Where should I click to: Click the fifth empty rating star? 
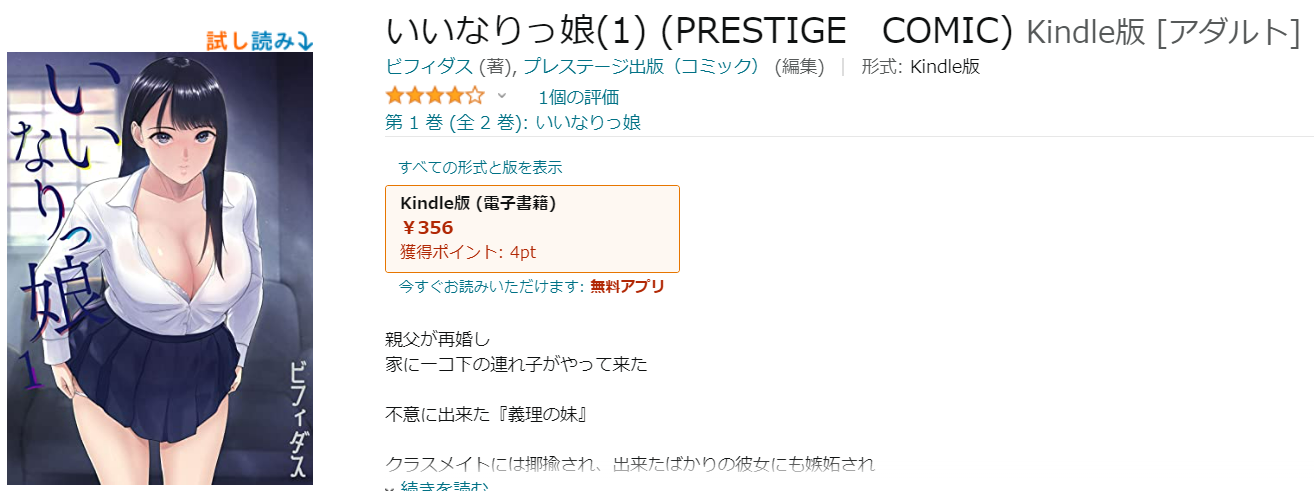point(475,96)
